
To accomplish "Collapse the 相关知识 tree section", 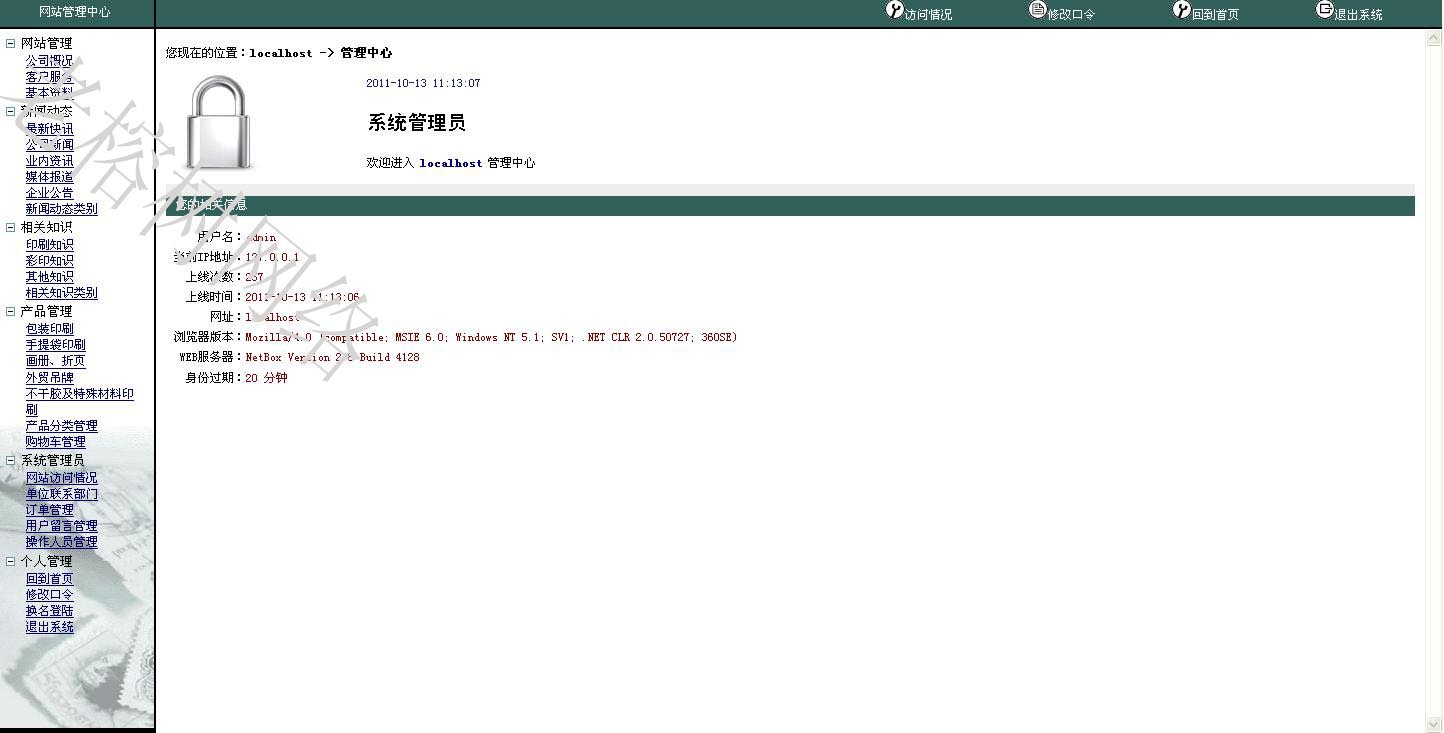I will (x=11, y=227).
